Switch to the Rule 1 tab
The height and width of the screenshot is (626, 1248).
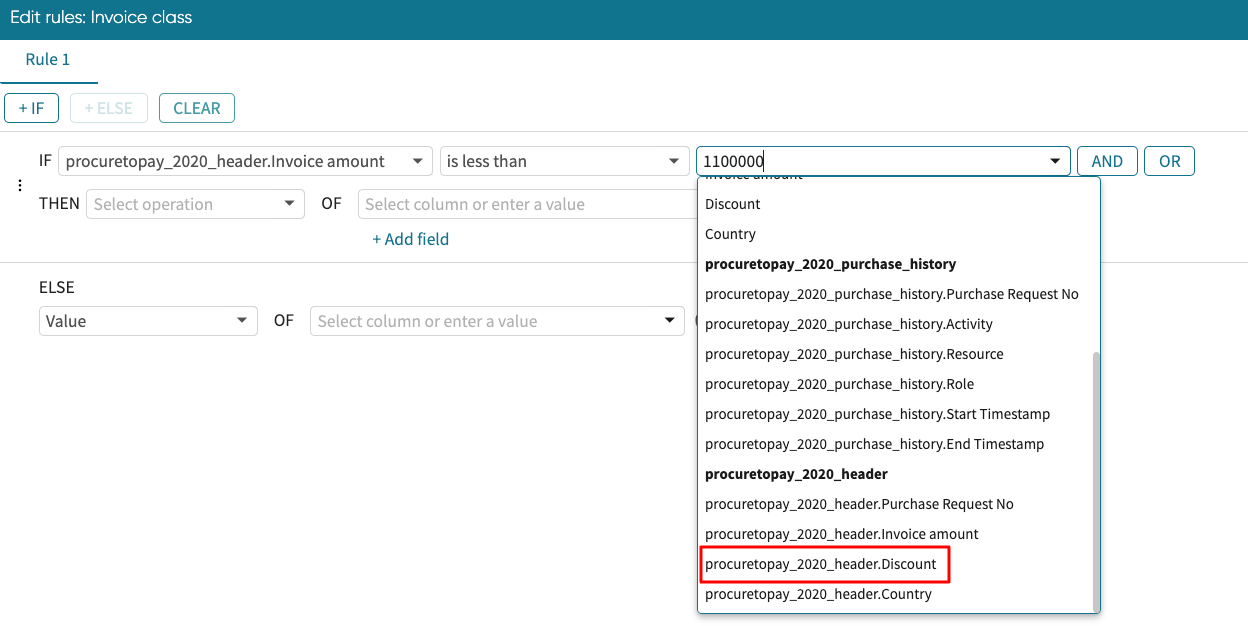point(48,60)
